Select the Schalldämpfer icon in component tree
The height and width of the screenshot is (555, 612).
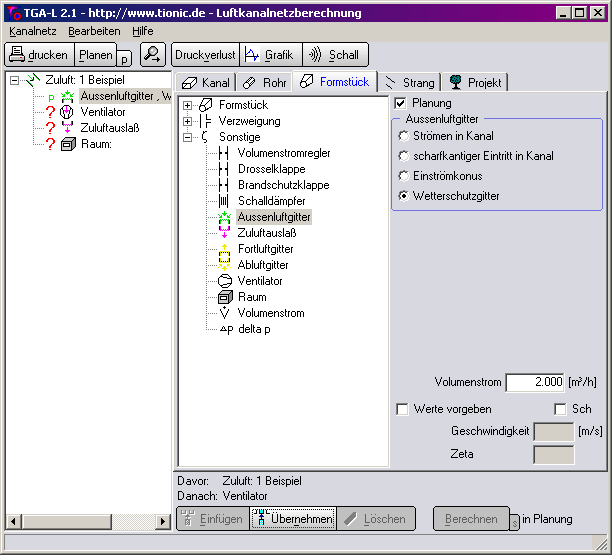pos(224,201)
